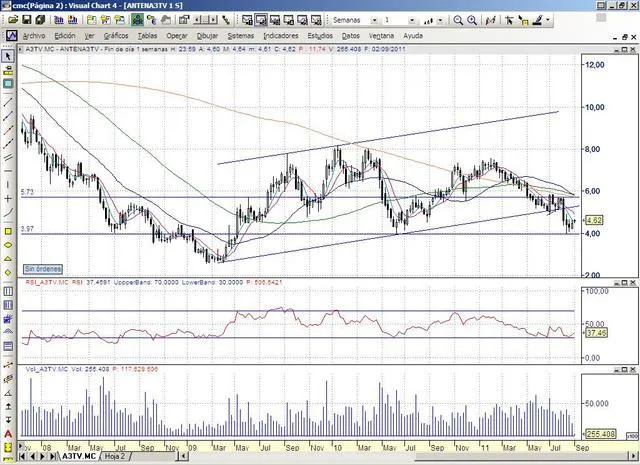Open the Semanas timeframe dropdown

pos(373,19)
